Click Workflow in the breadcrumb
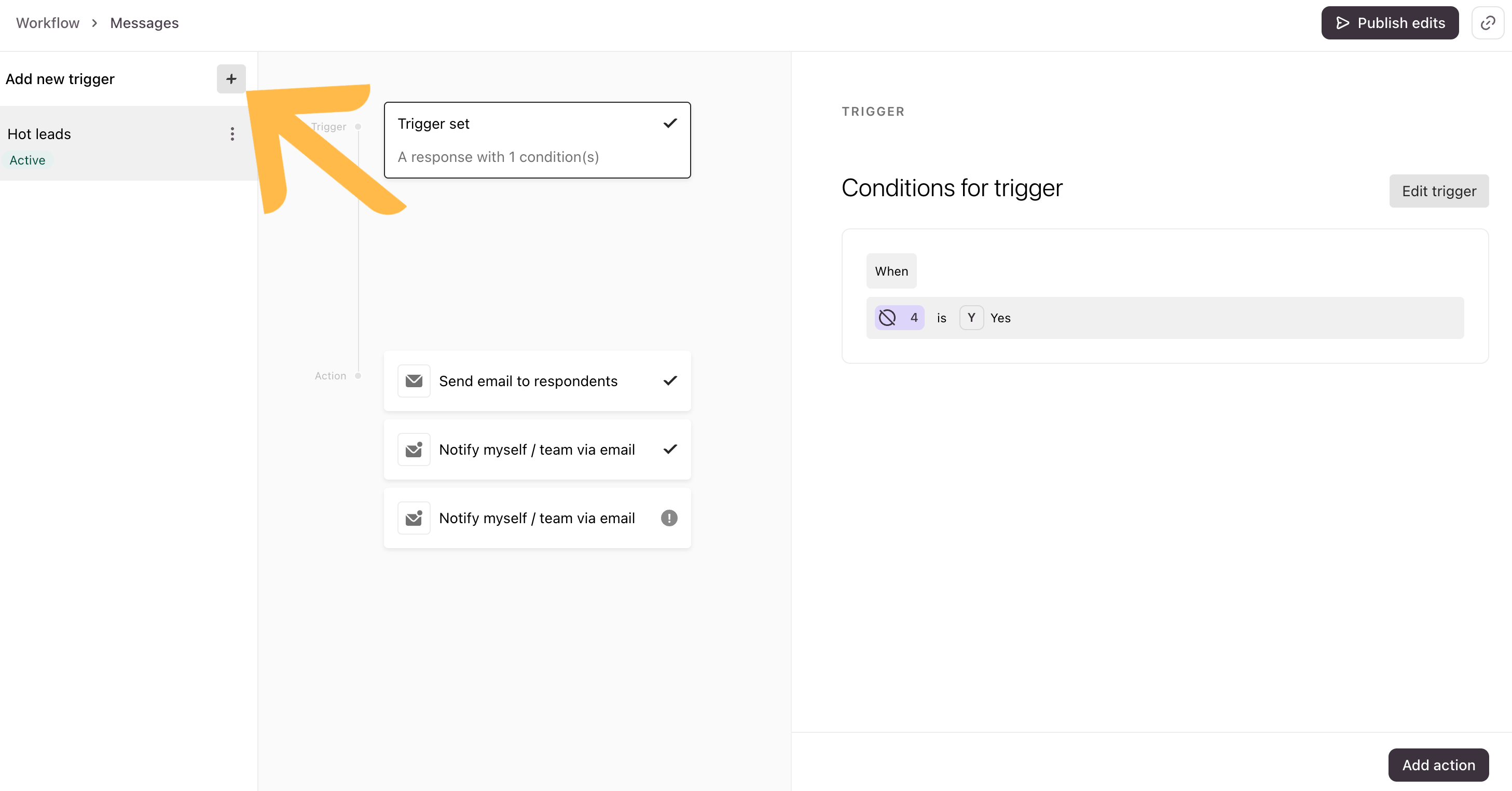Viewport: 1512px width, 791px height. tap(48, 23)
